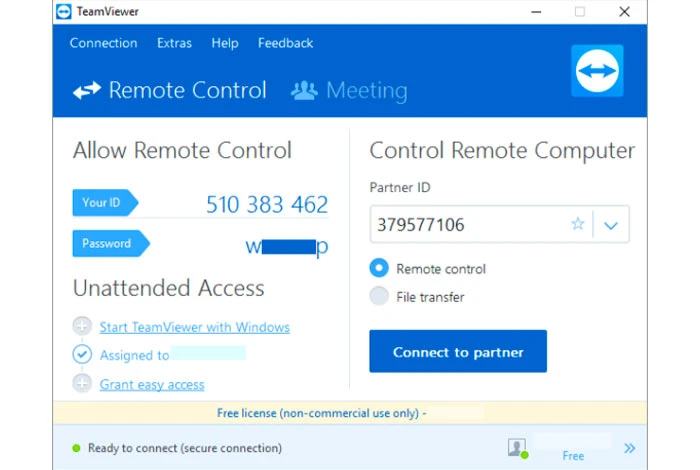Image resolution: width=700 pixels, height=470 pixels.
Task: Switch to the Remote Control tab
Action: (x=170, y=90)
